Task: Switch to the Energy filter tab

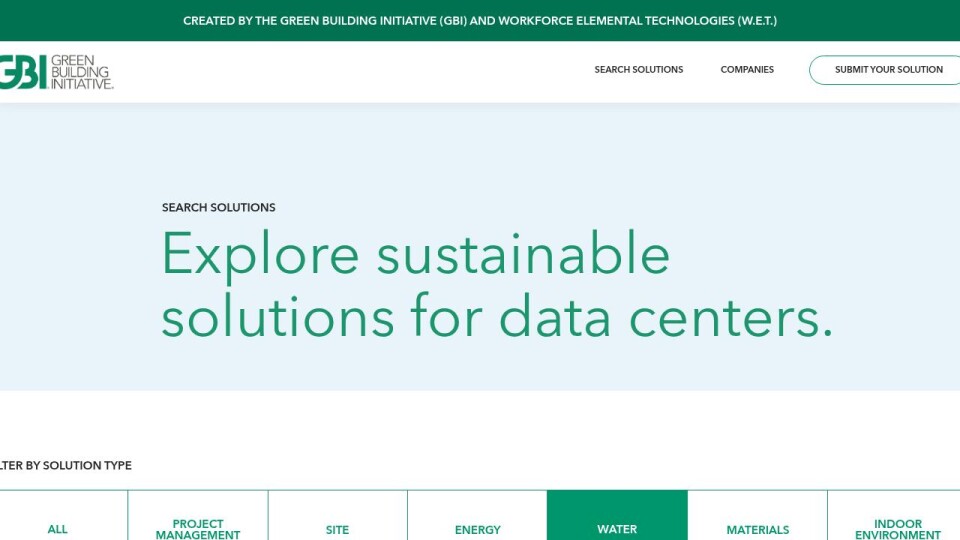Action: coord(477,529)
